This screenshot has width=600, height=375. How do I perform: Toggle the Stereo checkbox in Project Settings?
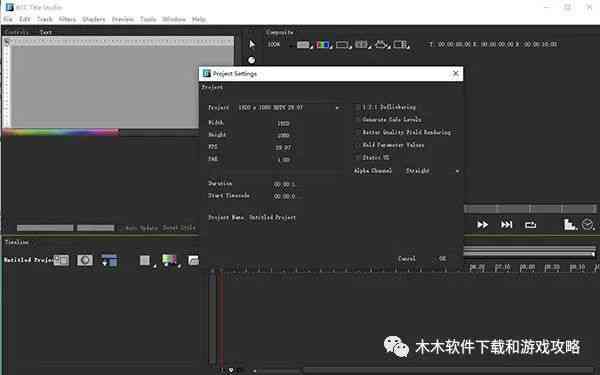click(358, 158)
